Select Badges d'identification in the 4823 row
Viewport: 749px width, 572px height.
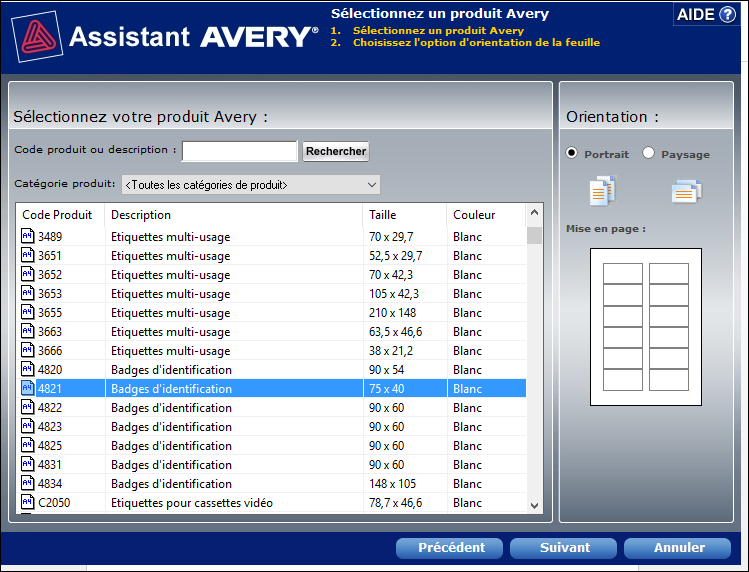(171, 427)
